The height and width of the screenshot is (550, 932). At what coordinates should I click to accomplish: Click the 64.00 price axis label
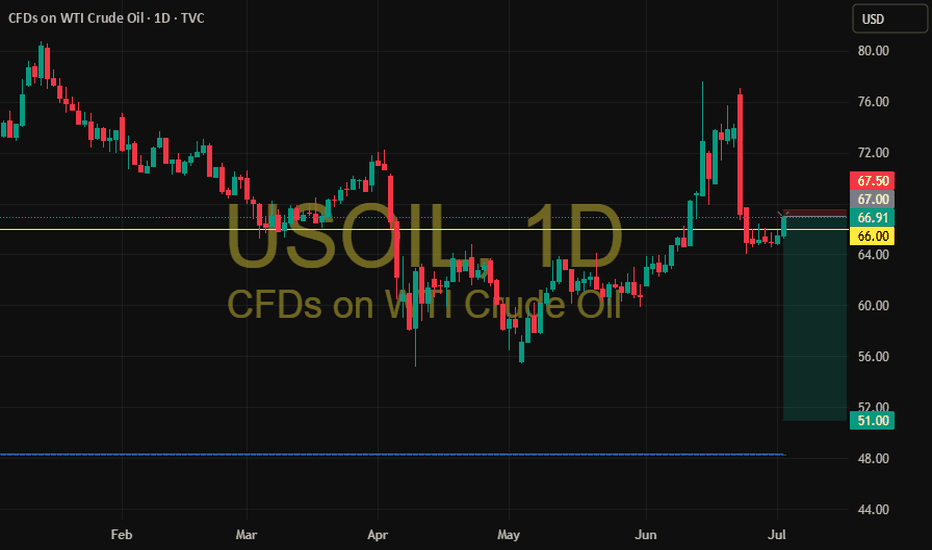pos(873,254)
